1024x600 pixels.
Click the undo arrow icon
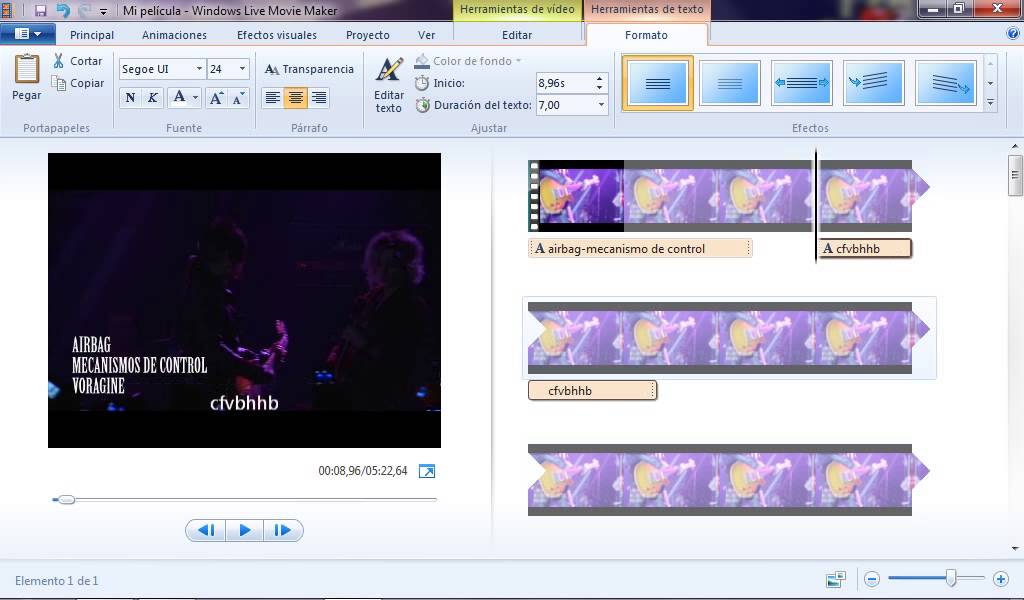coord(63,10)
